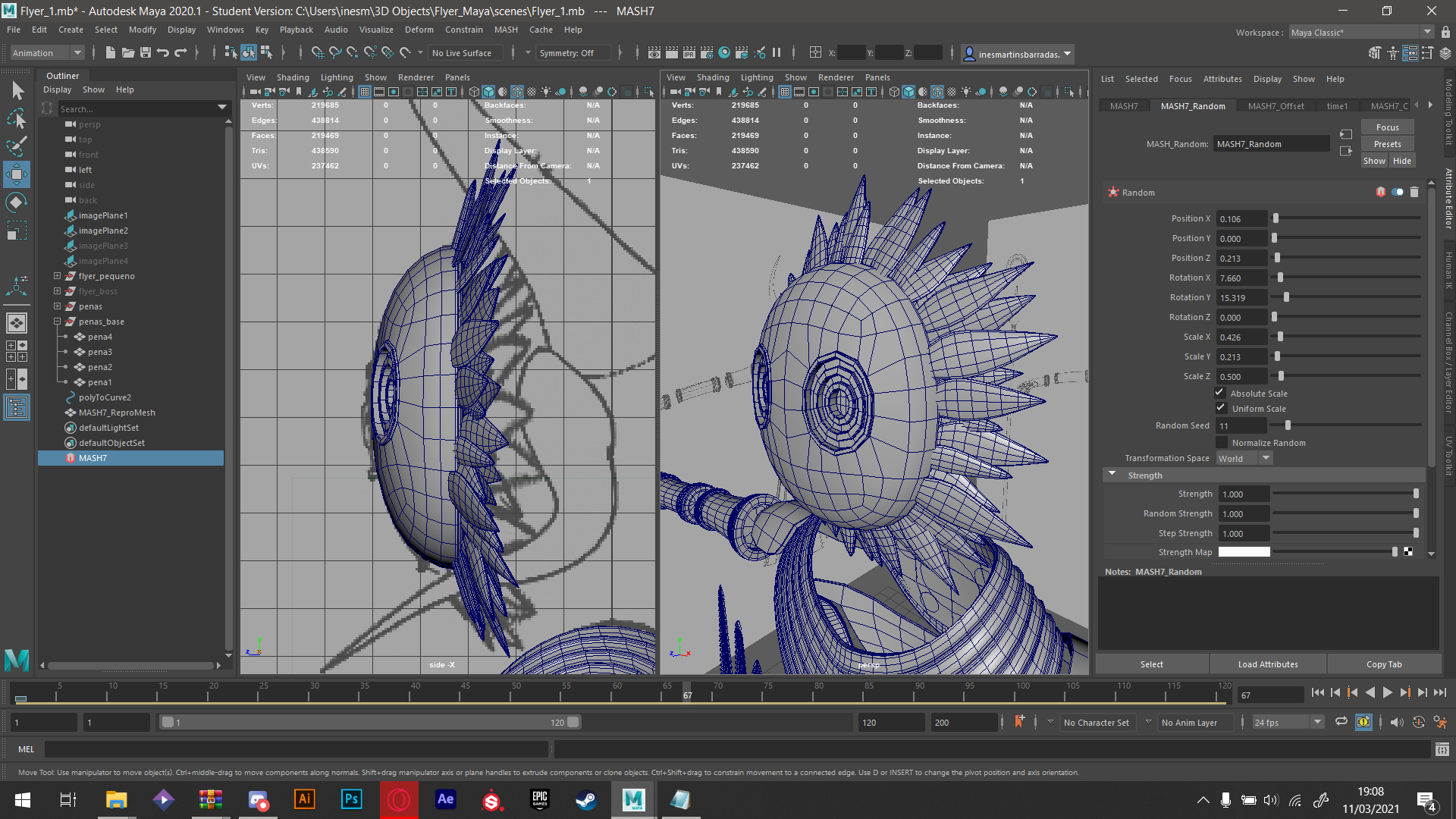The height and width of the screenshot is (819, 1456).
Task: Open the script editor icon
Action: click(x=1442, y=749)
